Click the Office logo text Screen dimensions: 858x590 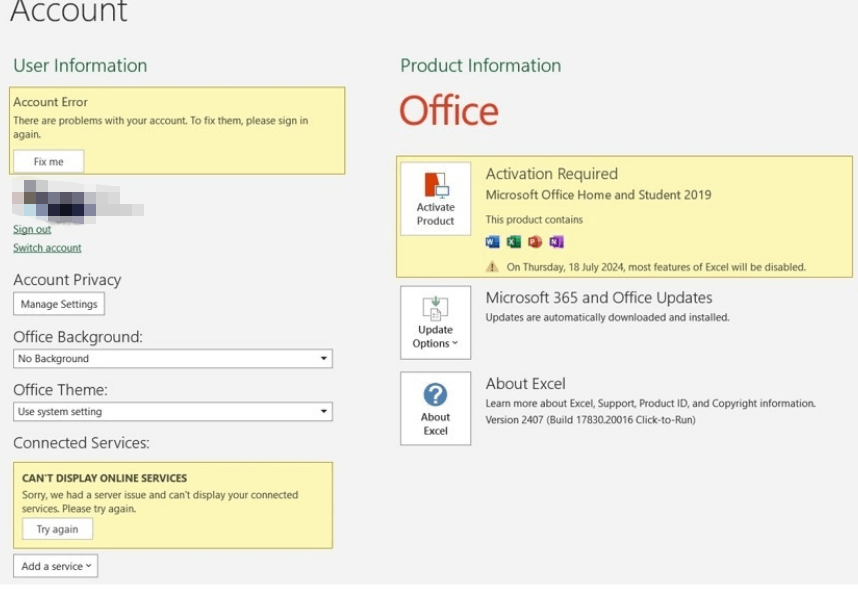click(x=449, y=110)
